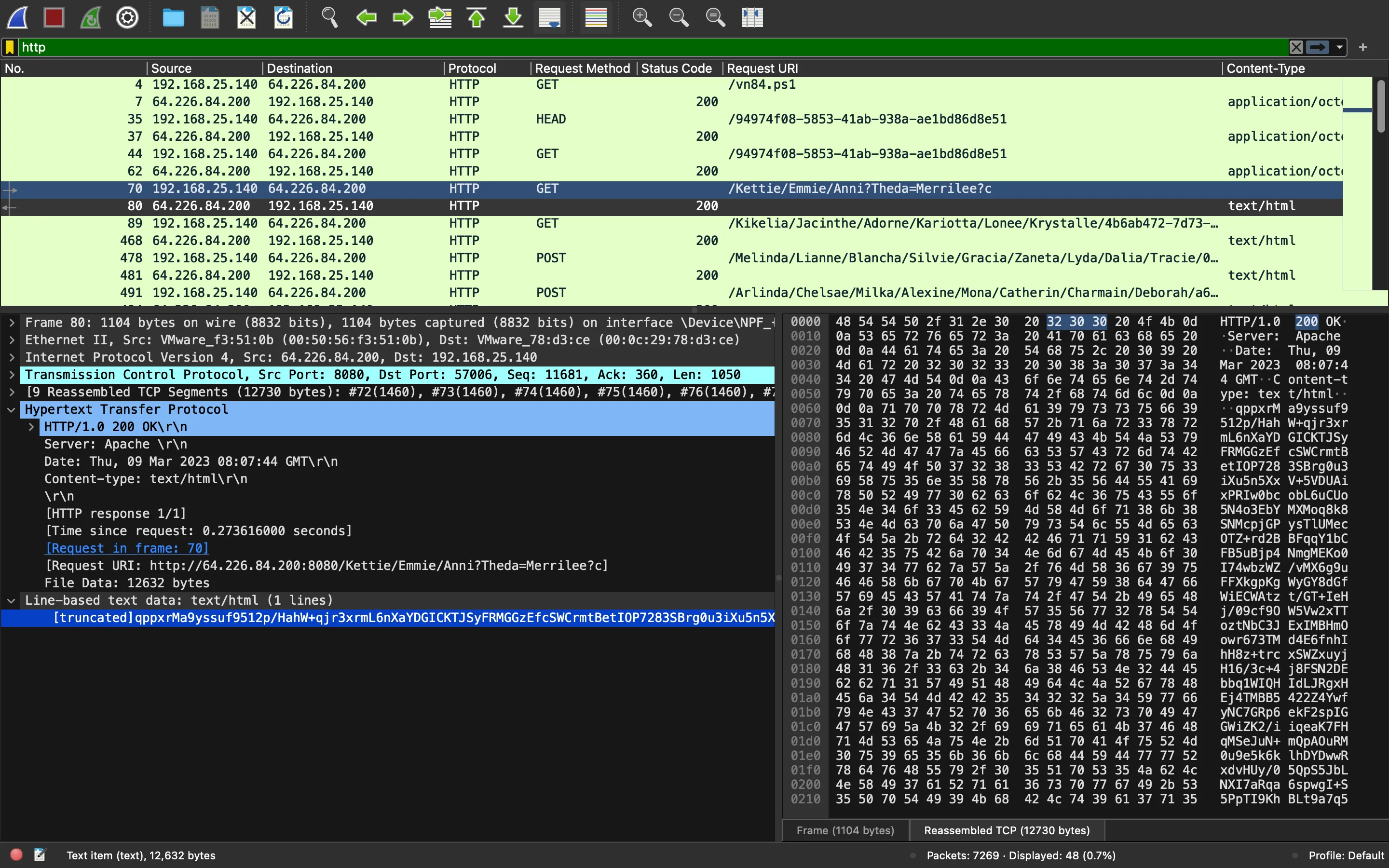Select the Date: Thu, 09 Mar field
The image size is (1389, 868).
click(x=191, y=461)
